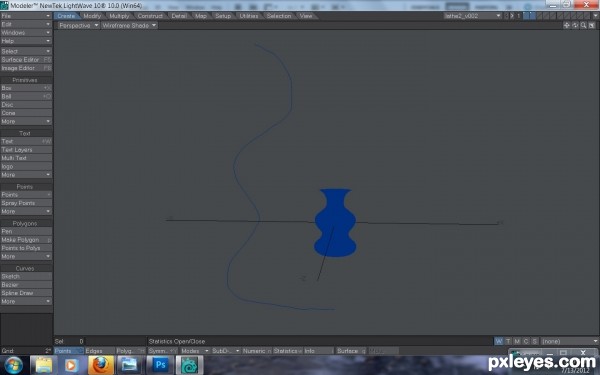Open the SubD-Type dropdown
Screen dimensions: 600x375
click(x=225, y=351)
